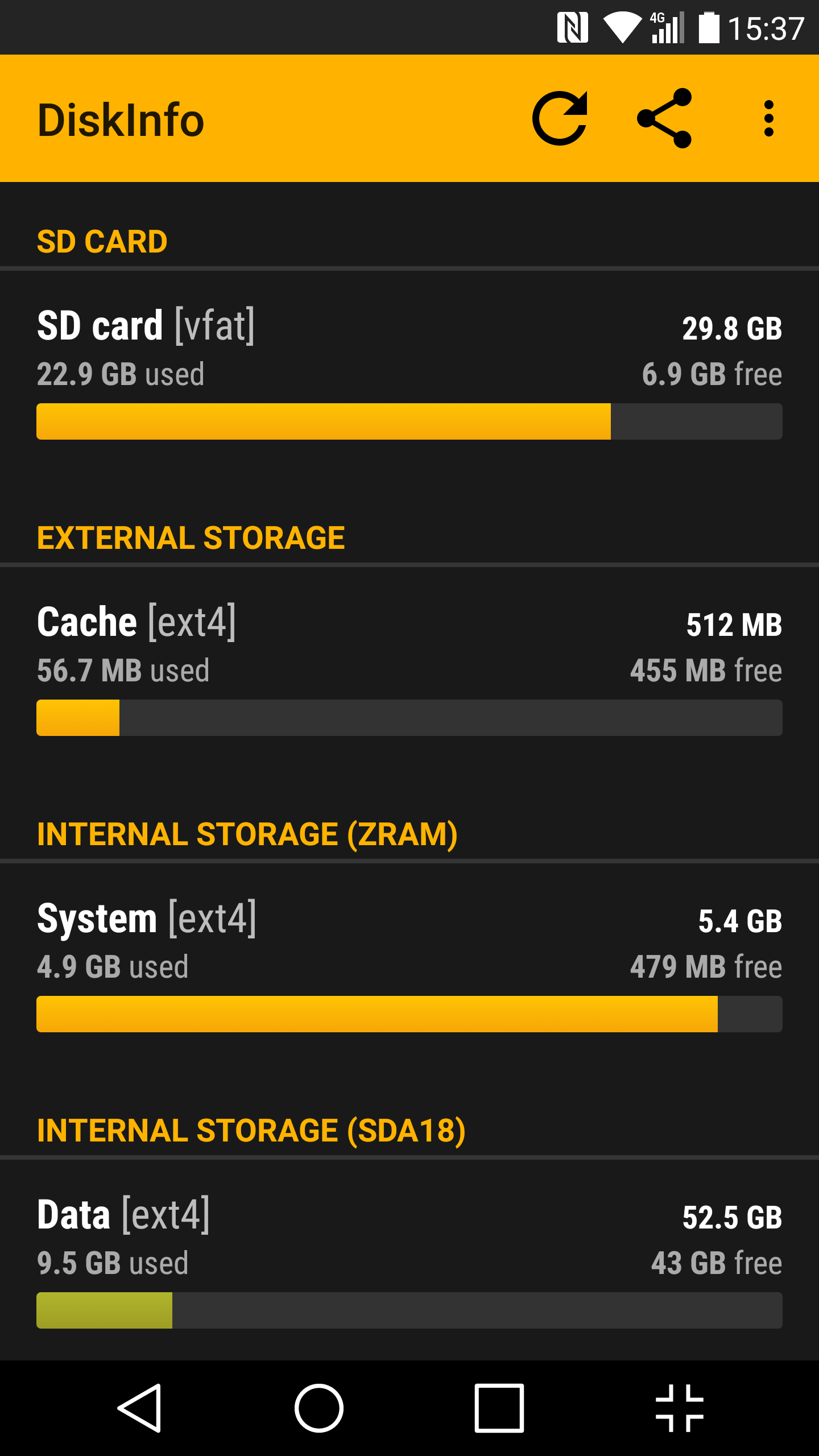Screen dimensions: 819x1456
Task: Select the SD card [vfat] entry
Action: [x=409, y=373]
